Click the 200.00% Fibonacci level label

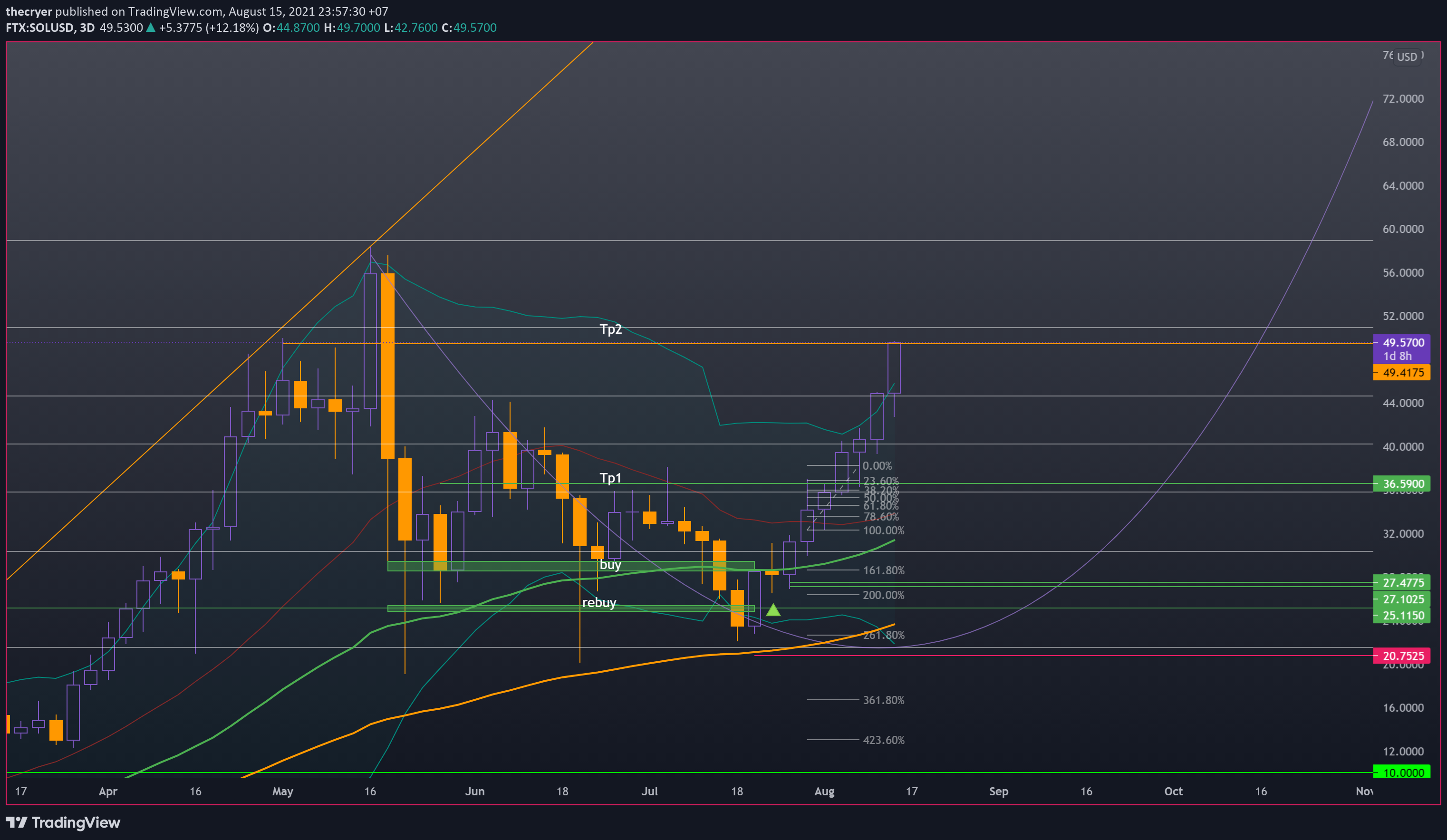coord(884,595)
